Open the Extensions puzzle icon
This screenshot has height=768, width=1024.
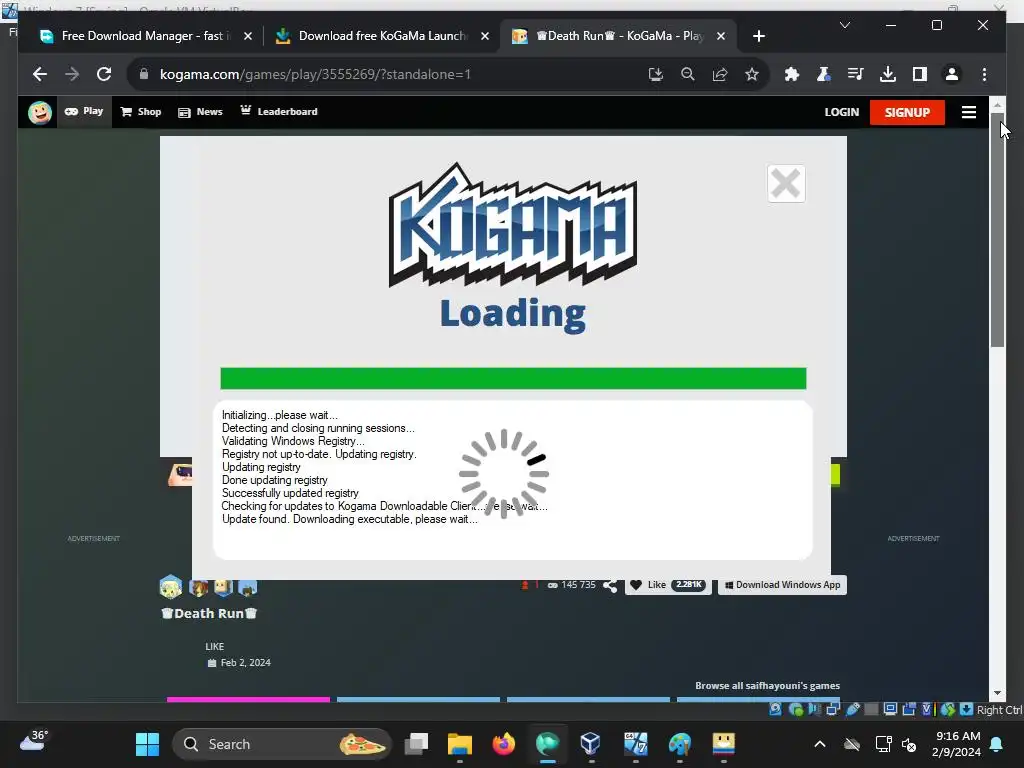pos(792,74)
